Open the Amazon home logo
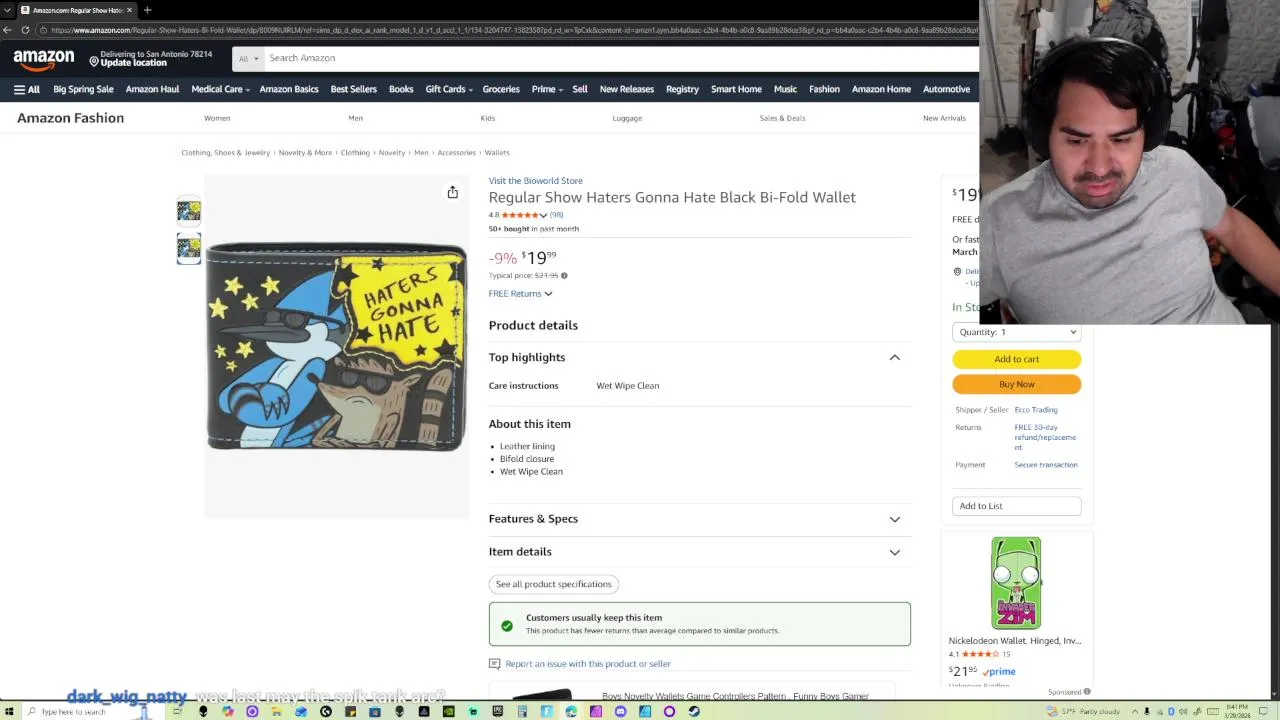This screenshot has width=1280, height=720. pyautogui.click(x=43, y=60)
